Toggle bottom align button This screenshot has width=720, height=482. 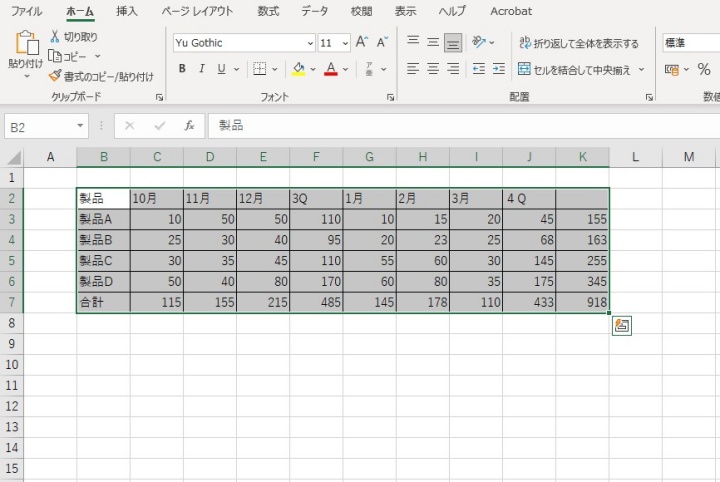tap(453, 43)
